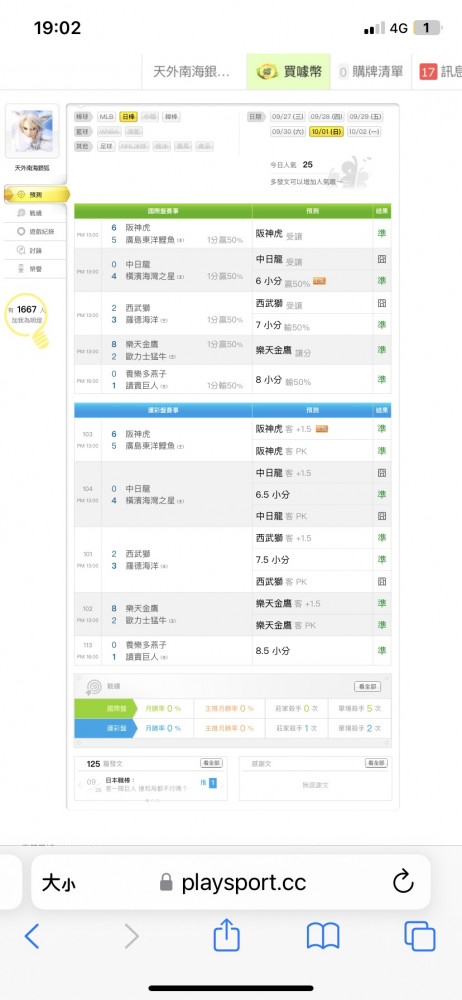Click the 6 小分 贏50% prediction
The width and height of the screenshot is (462, 1000).
pos(290,281)
